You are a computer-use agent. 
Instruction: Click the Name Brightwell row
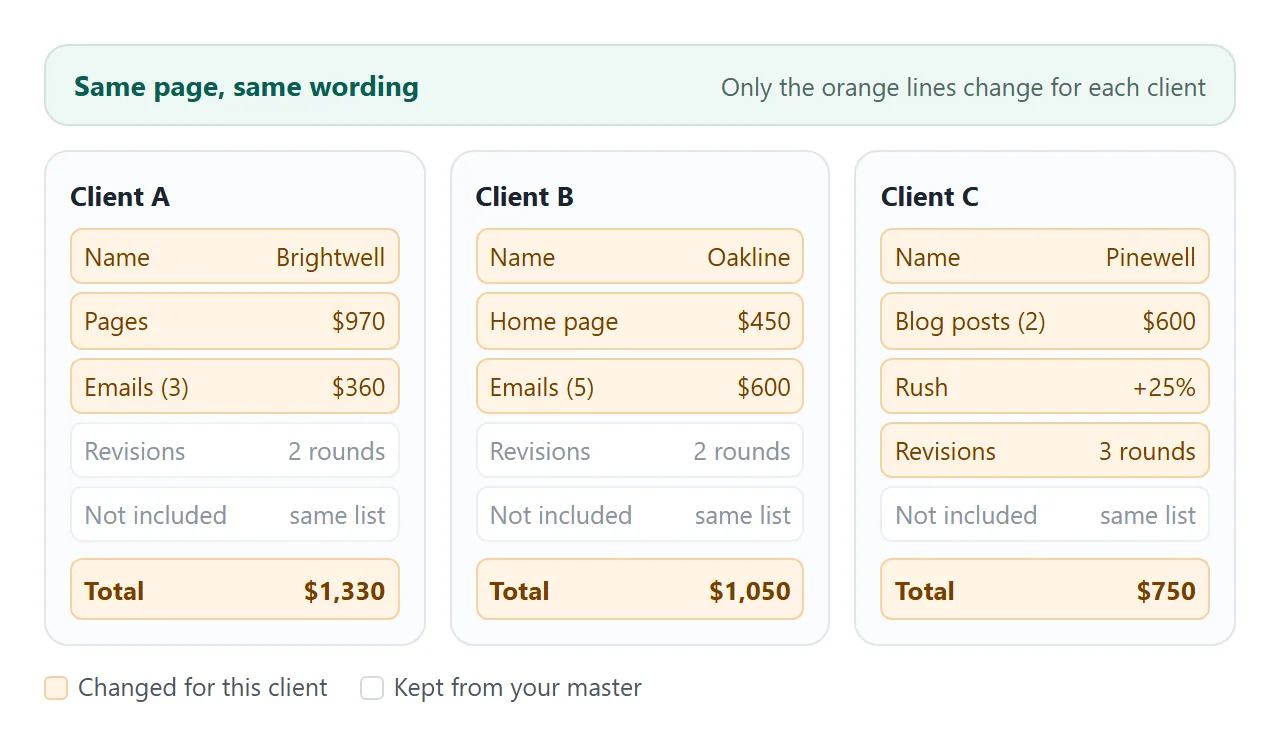tap(235, 257)
